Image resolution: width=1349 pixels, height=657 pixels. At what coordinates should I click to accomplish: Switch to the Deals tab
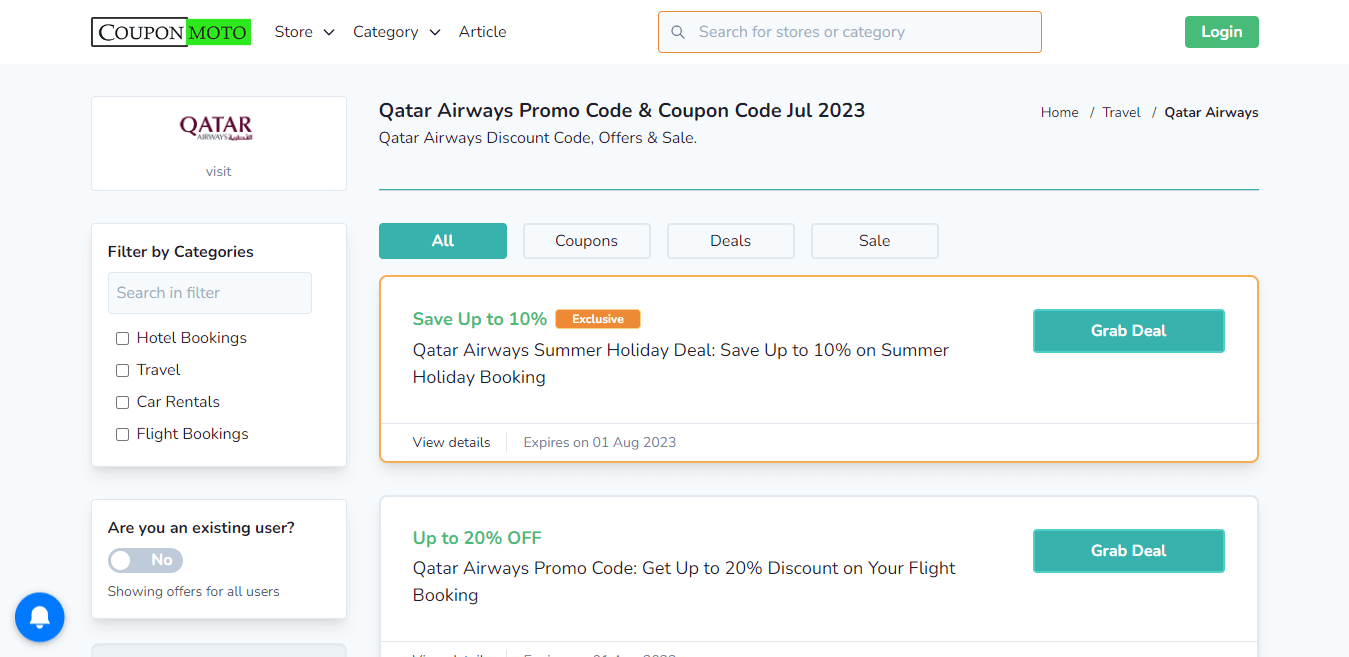(730, 241)
